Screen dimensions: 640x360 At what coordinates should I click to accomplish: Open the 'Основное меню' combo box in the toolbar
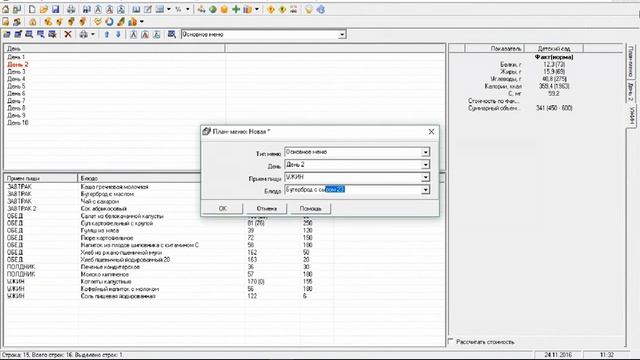[x=342, y=35]
